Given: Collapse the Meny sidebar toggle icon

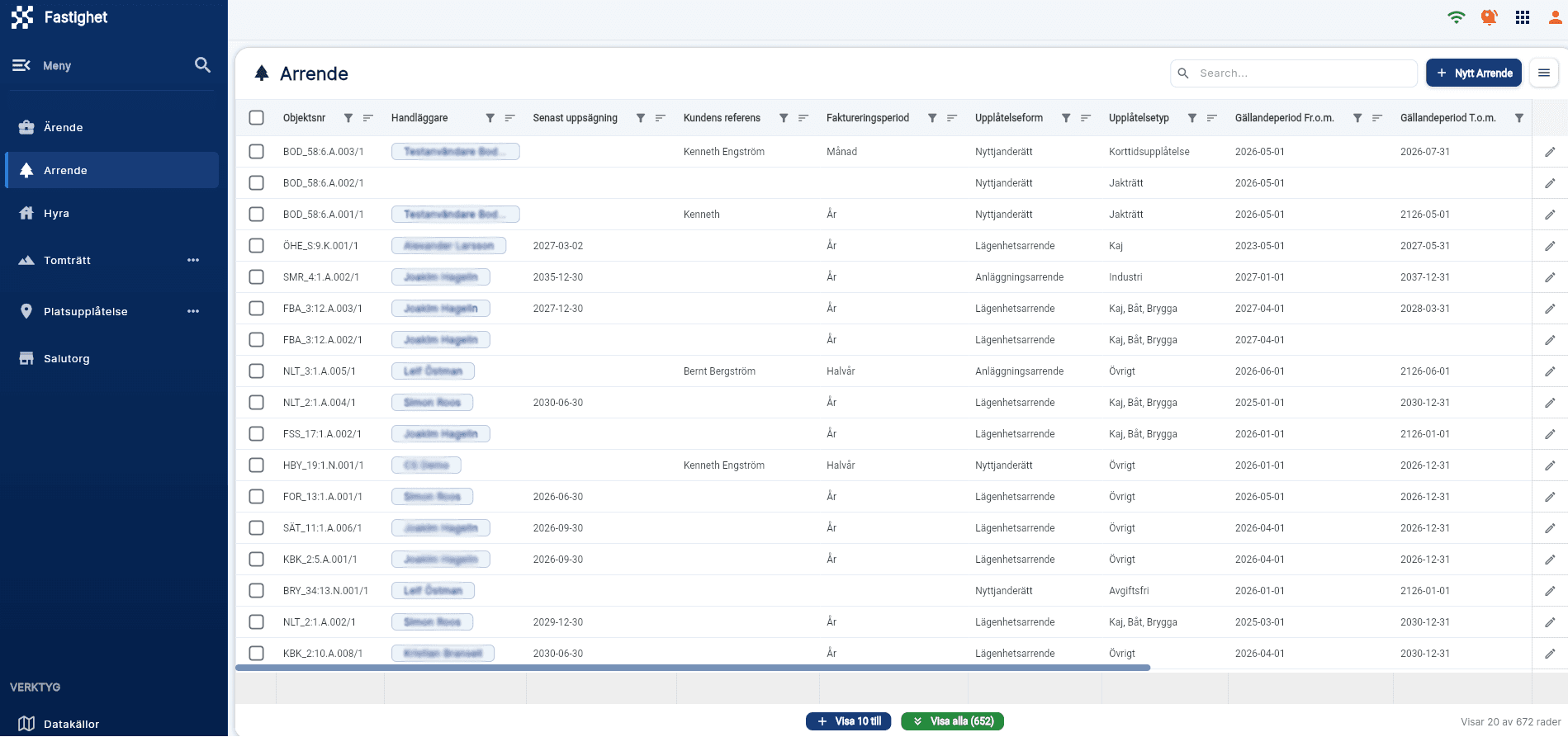Looking at the screenshot, I should (x=21, y=65).
